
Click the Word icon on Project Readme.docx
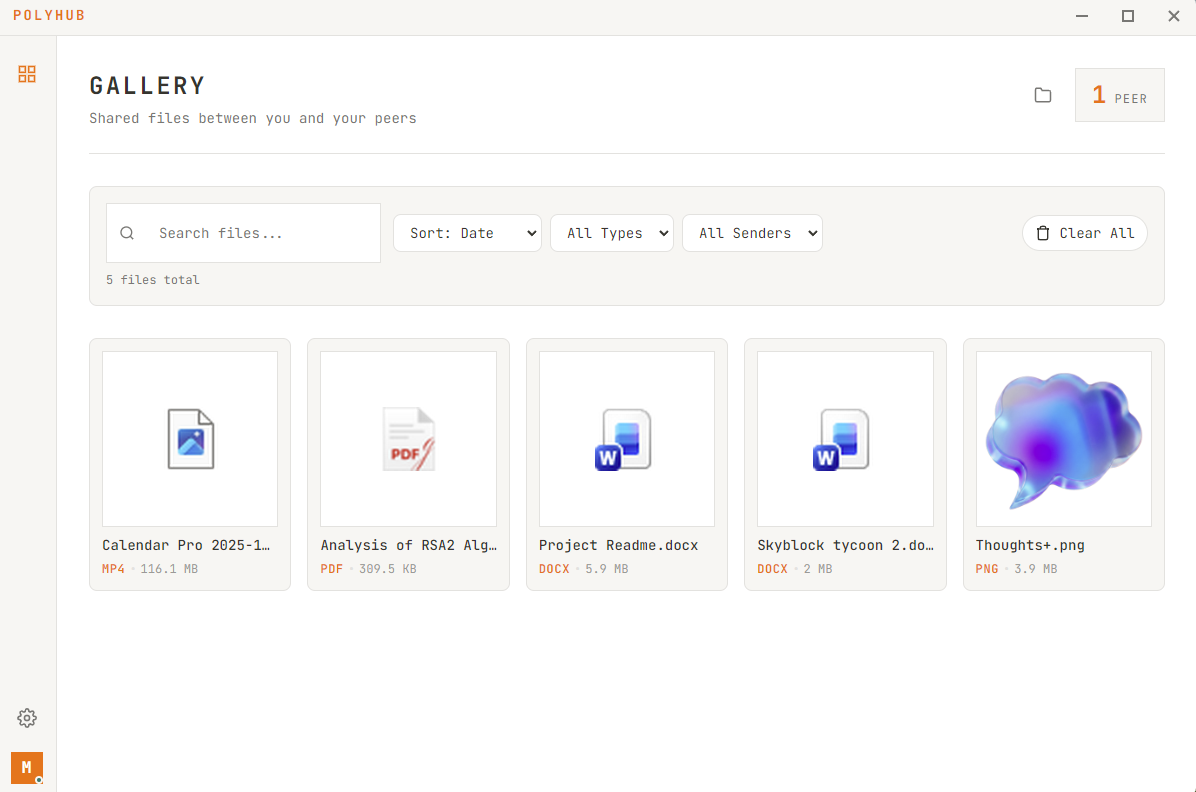tap(626, 438)
